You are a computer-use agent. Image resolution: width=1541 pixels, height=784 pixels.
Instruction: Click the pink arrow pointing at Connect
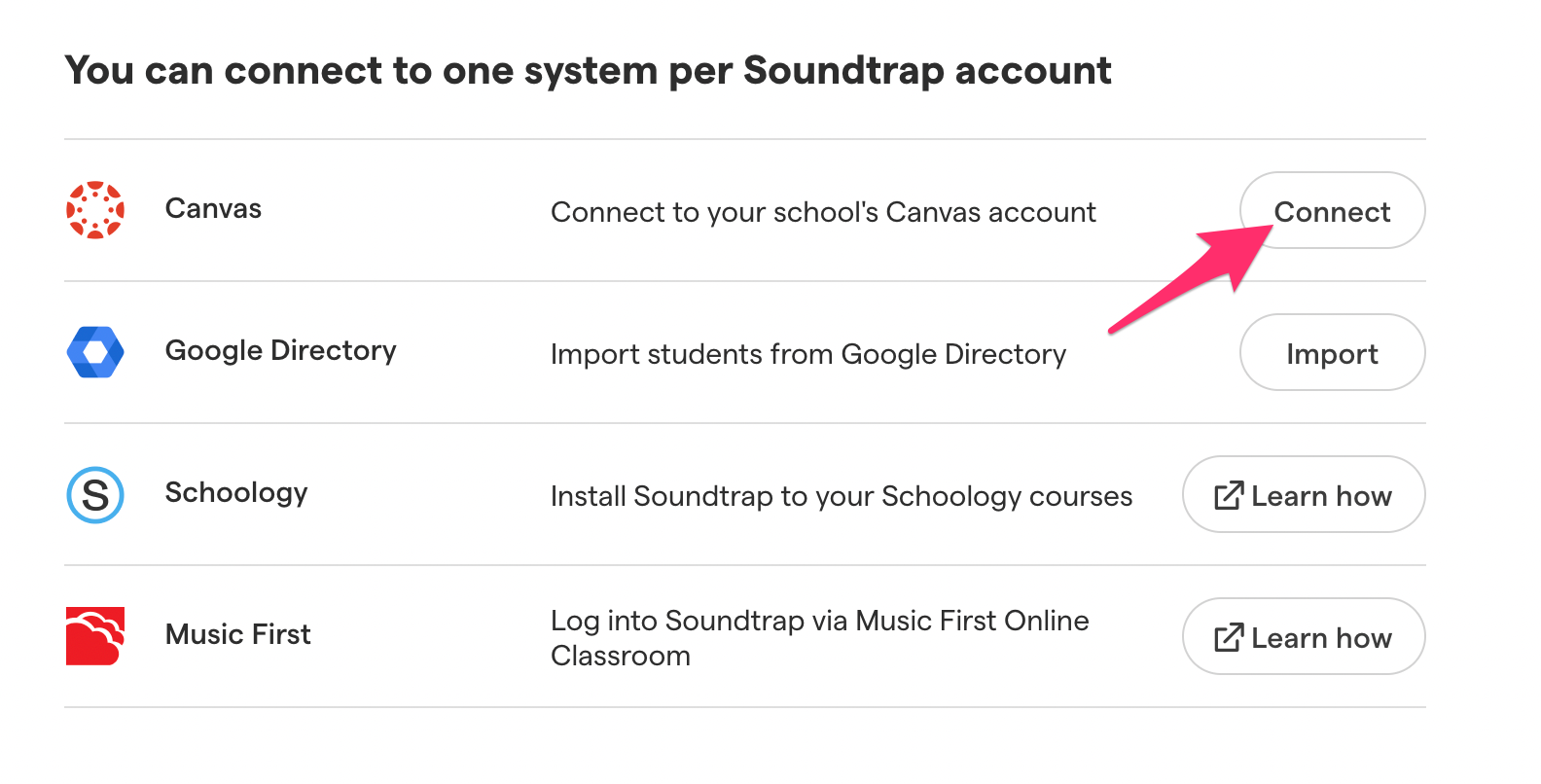[x=1197, y=282]
